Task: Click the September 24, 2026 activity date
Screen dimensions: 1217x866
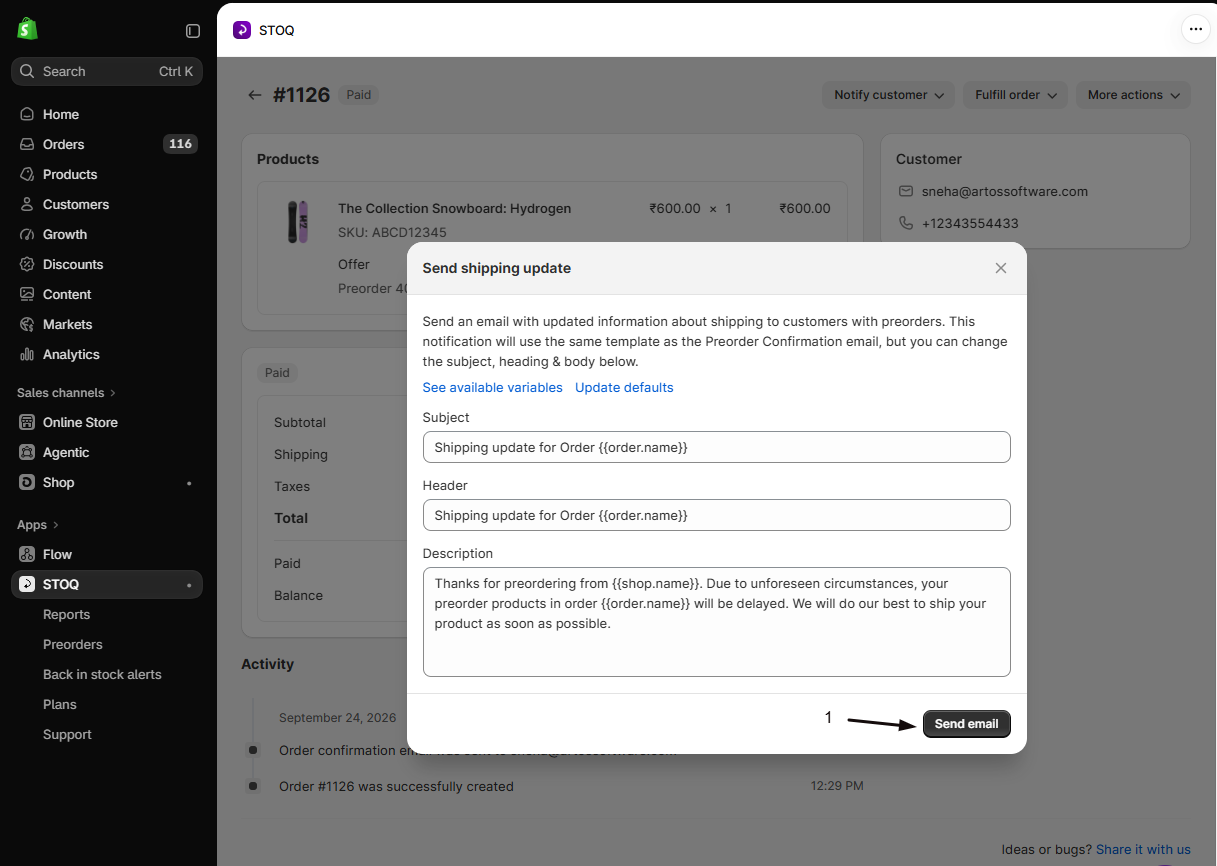Action: click(338, 717)
